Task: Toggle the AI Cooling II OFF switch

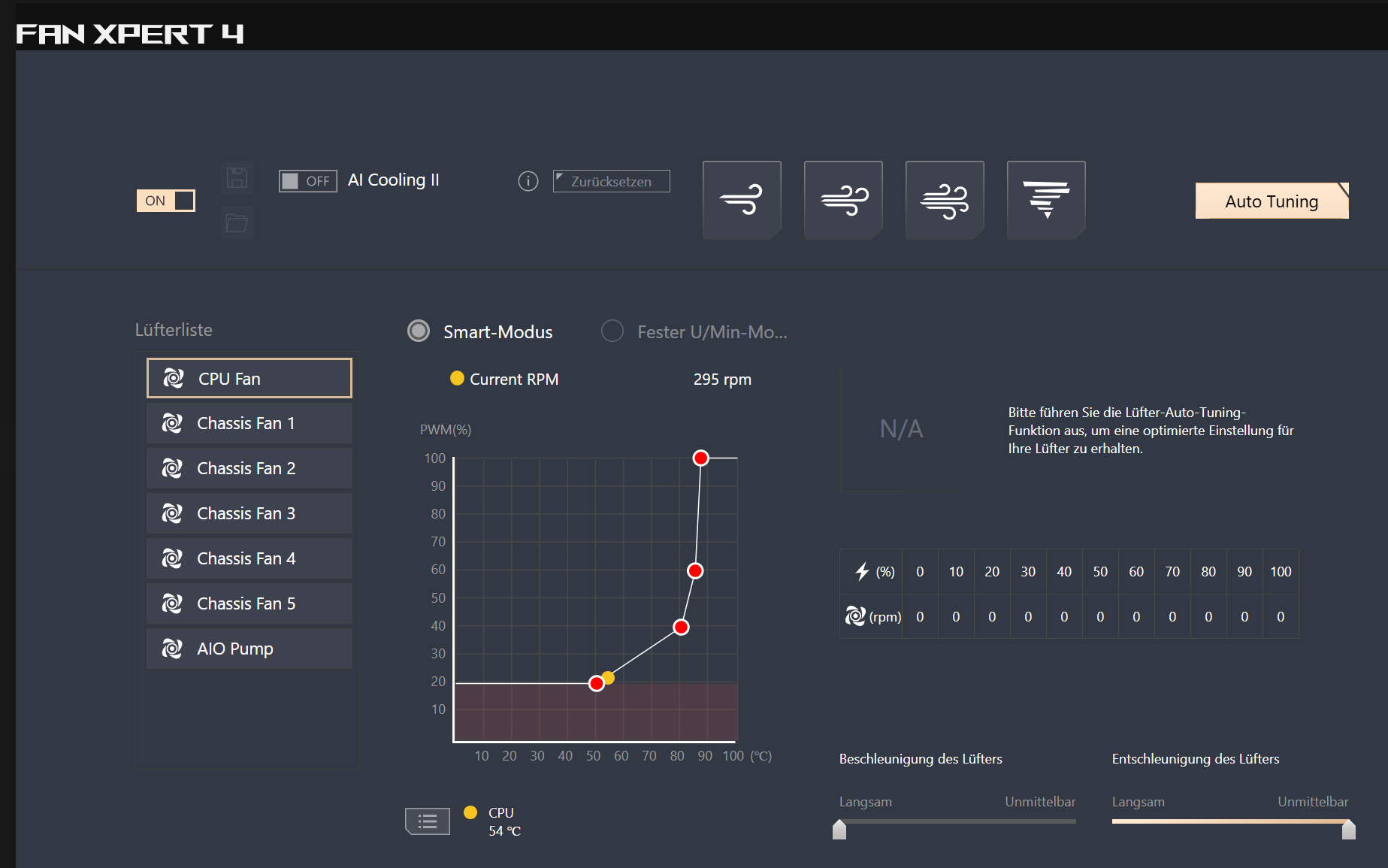Action: click(308, 181)
